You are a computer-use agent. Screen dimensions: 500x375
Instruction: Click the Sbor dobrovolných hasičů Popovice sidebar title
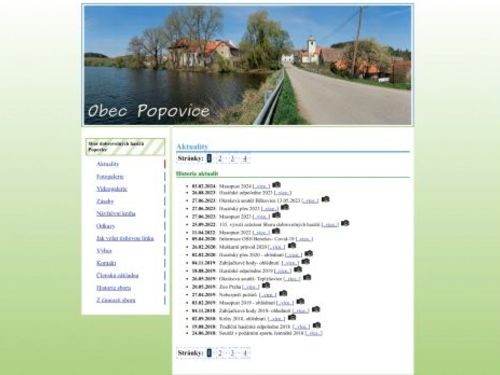(x=125, y=147)
